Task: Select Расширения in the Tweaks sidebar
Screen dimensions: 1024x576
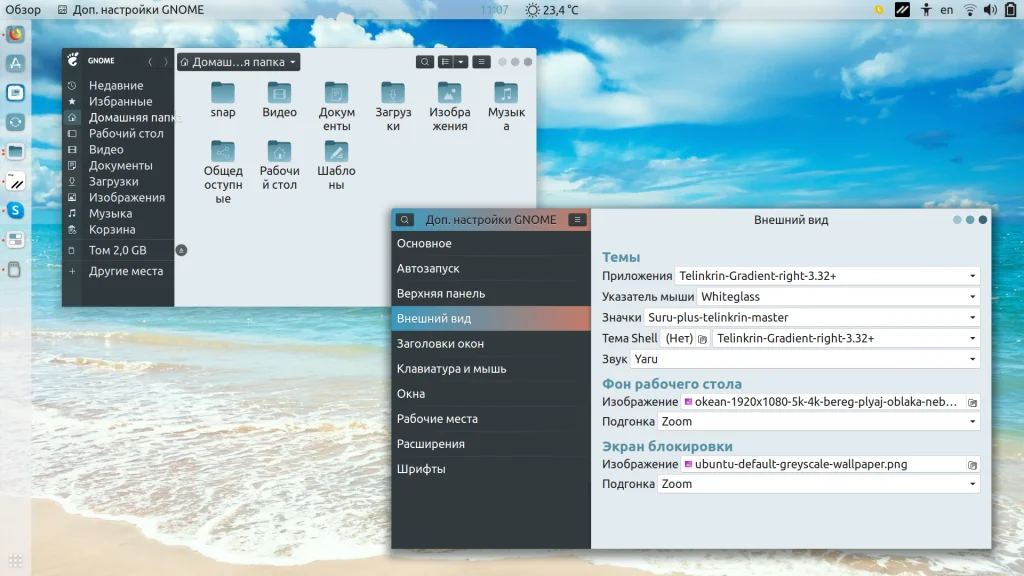Action: 429,444
